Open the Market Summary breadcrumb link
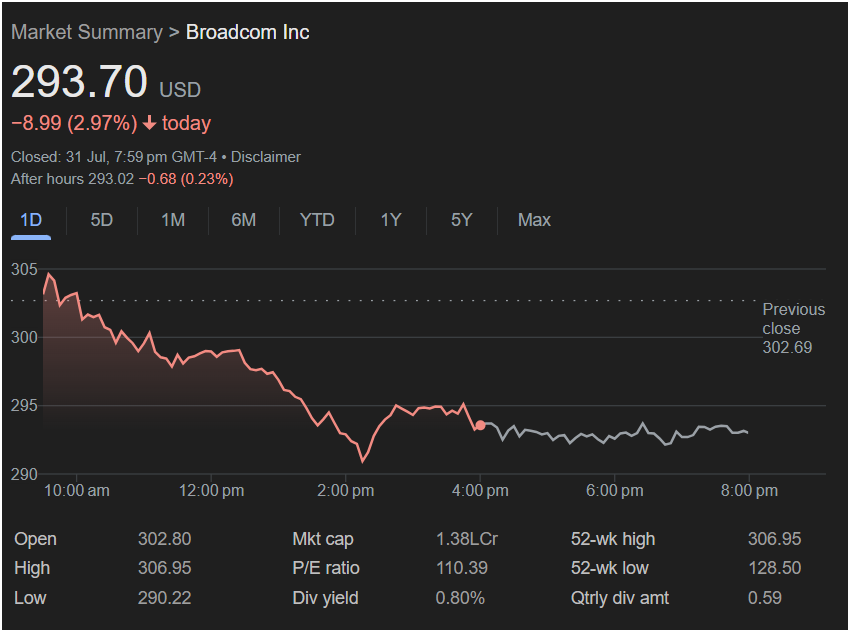The height and width of the screenshot is (632, 850). pyautogui.click(x=87, y=32)
